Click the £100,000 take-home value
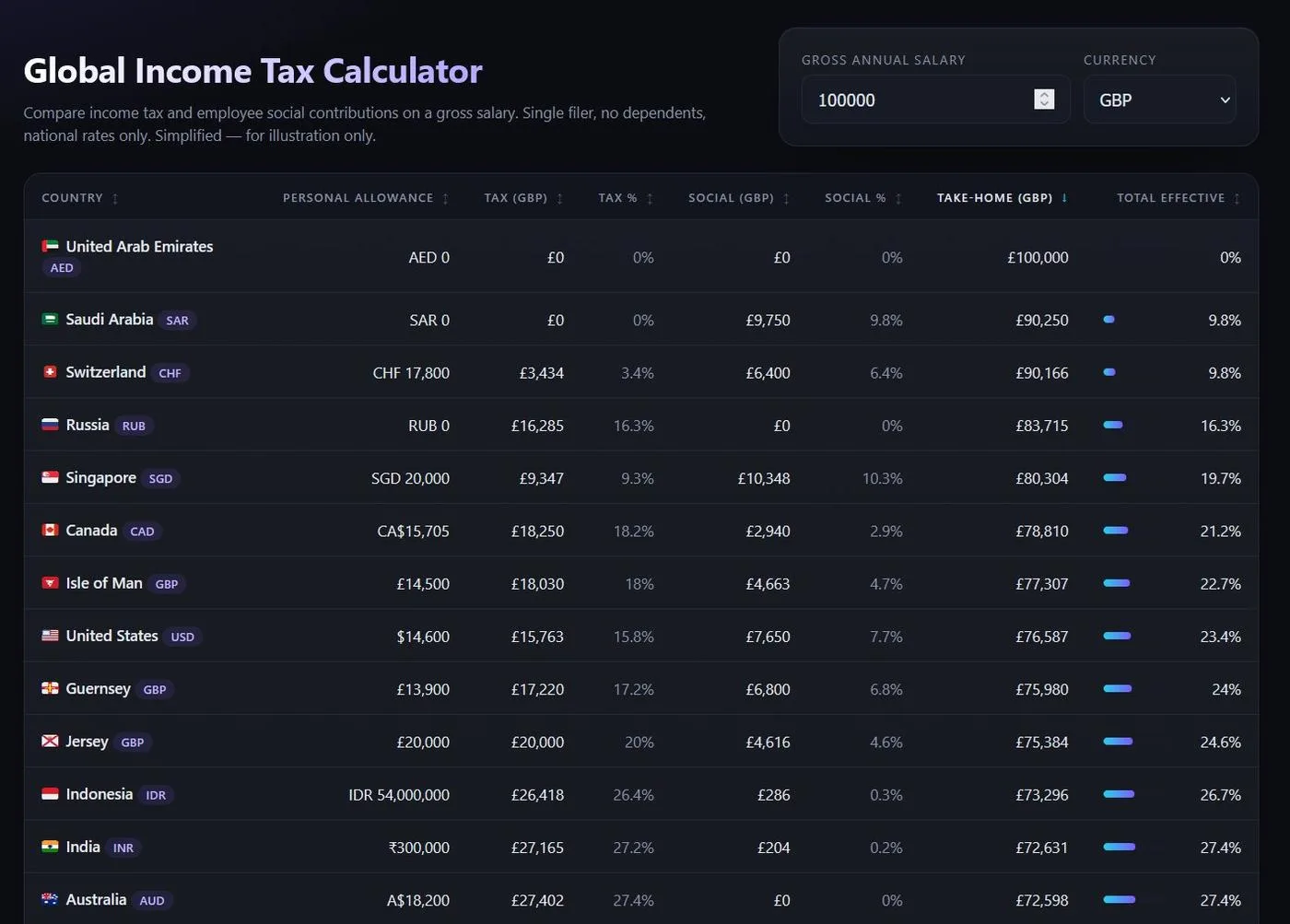This screenshot has width=1290, height=924. (1038, 258)
